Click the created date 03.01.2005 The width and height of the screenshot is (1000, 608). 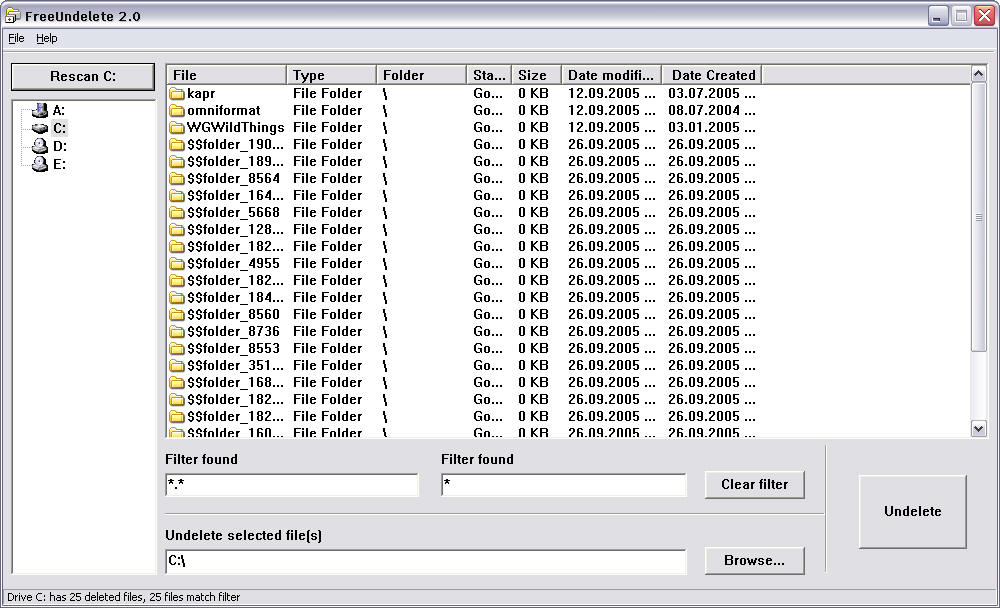click(704, 128)
